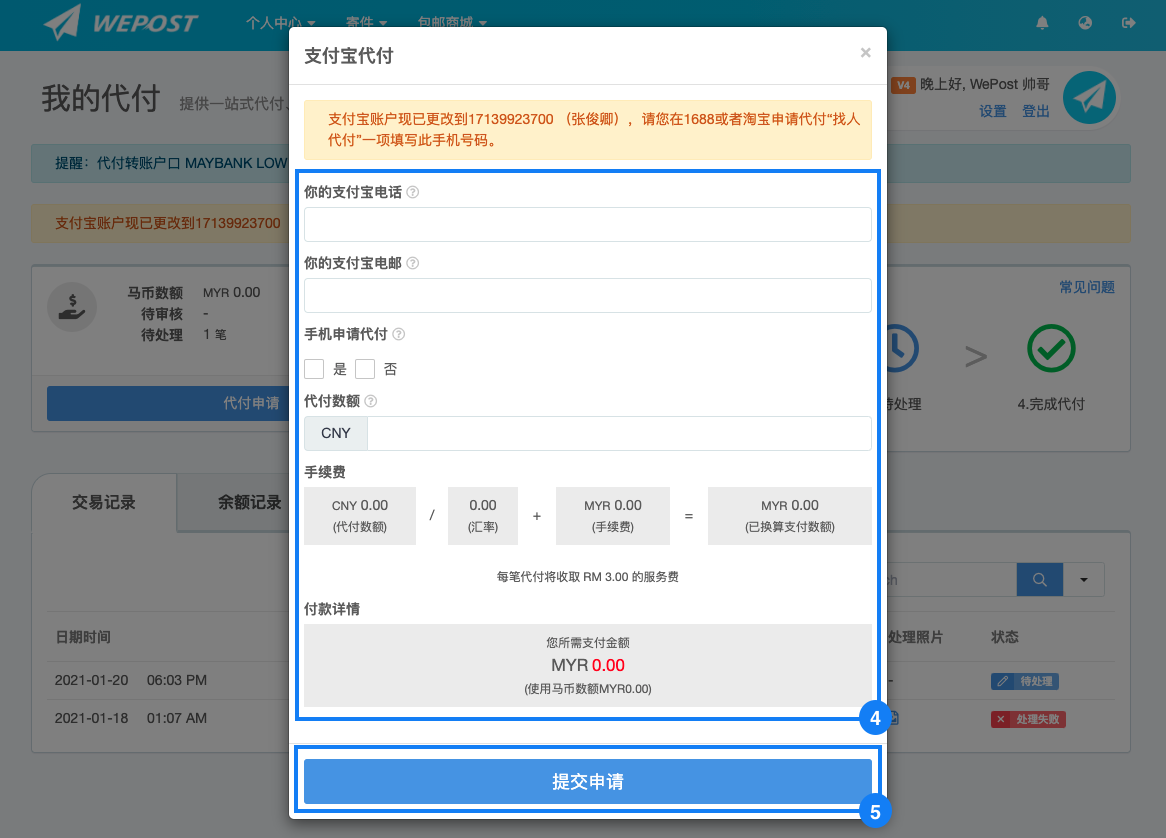1166x838 pixels.
Task: Open help icon next to 代付数额
Action: 370,401
